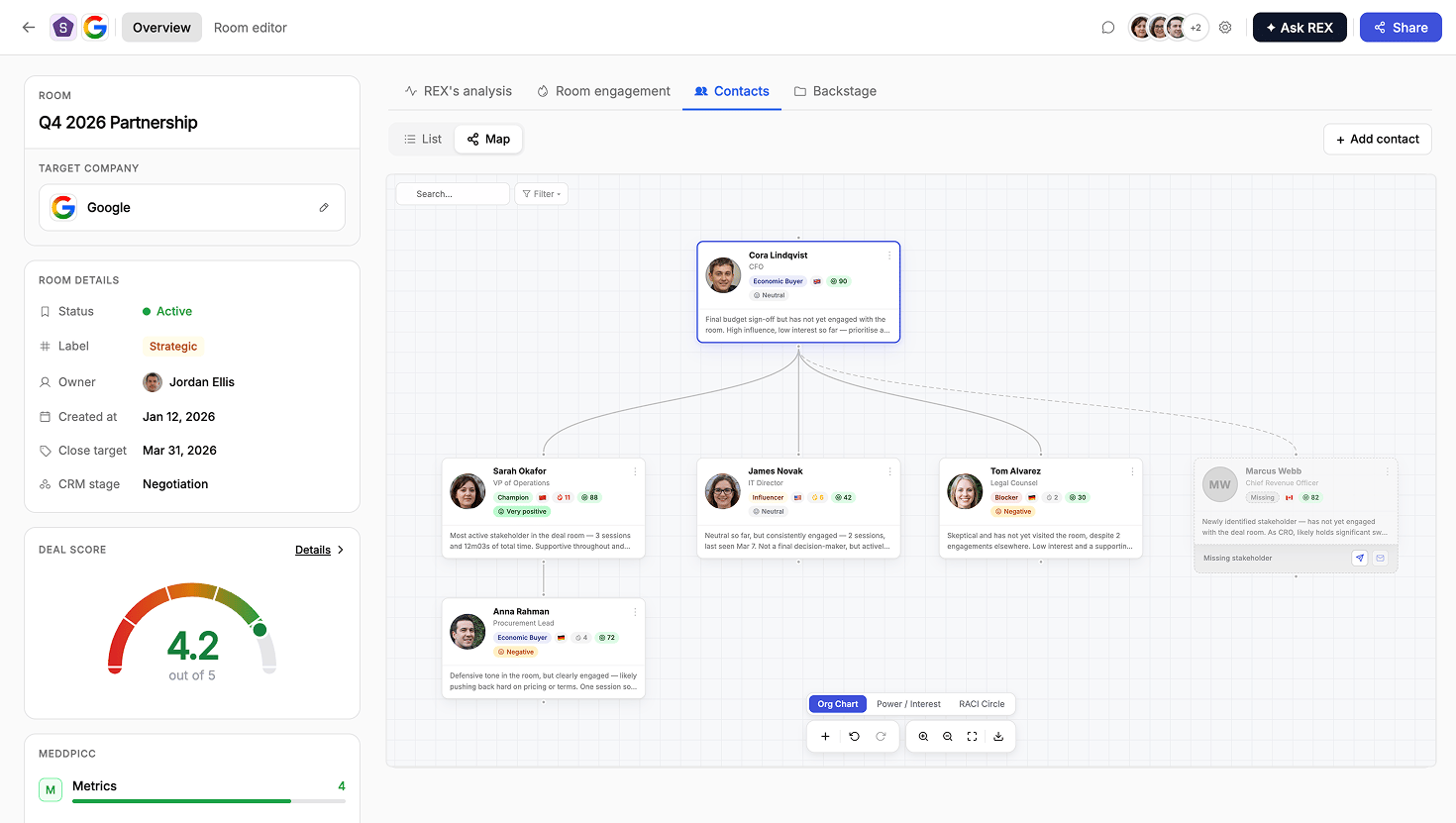The image size is (1456, 823).
Task: Send invite to Marcus Webb via paper plane
Action: [x=1360, y=559]
